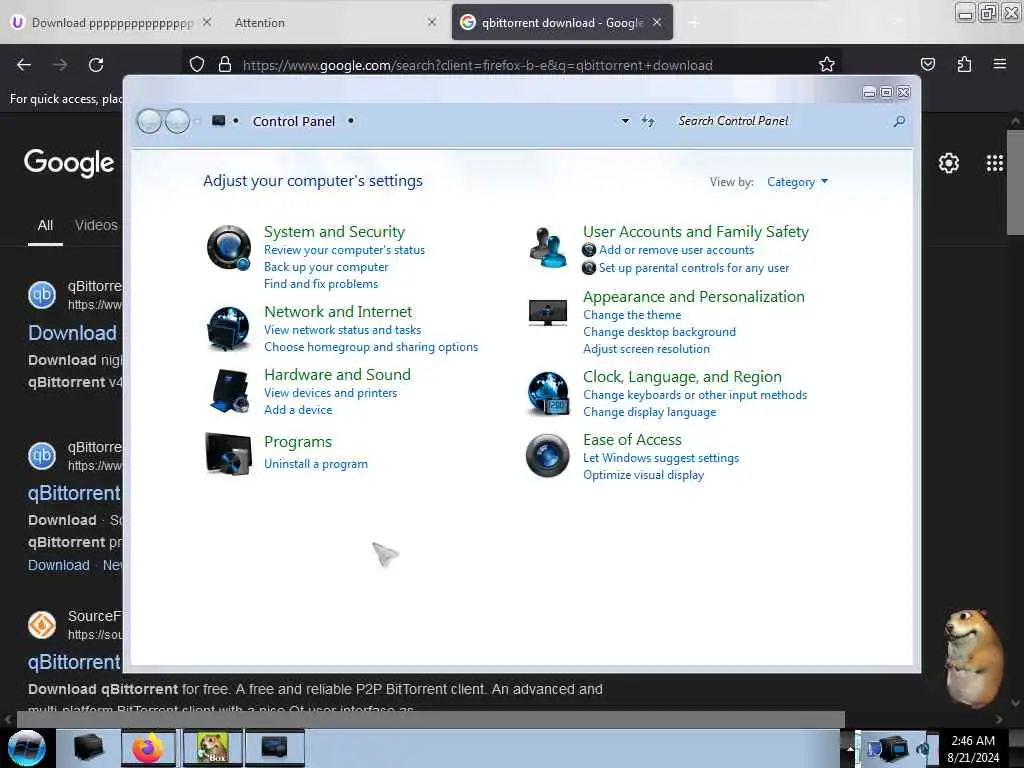The image size is (1024, 768).
Task: Open the Control Panel taskbar button
Action: click(x=274, y=748)
